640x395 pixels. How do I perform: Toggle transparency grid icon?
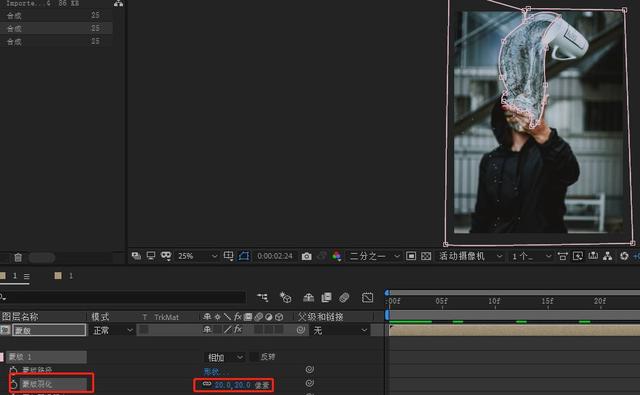426,256
